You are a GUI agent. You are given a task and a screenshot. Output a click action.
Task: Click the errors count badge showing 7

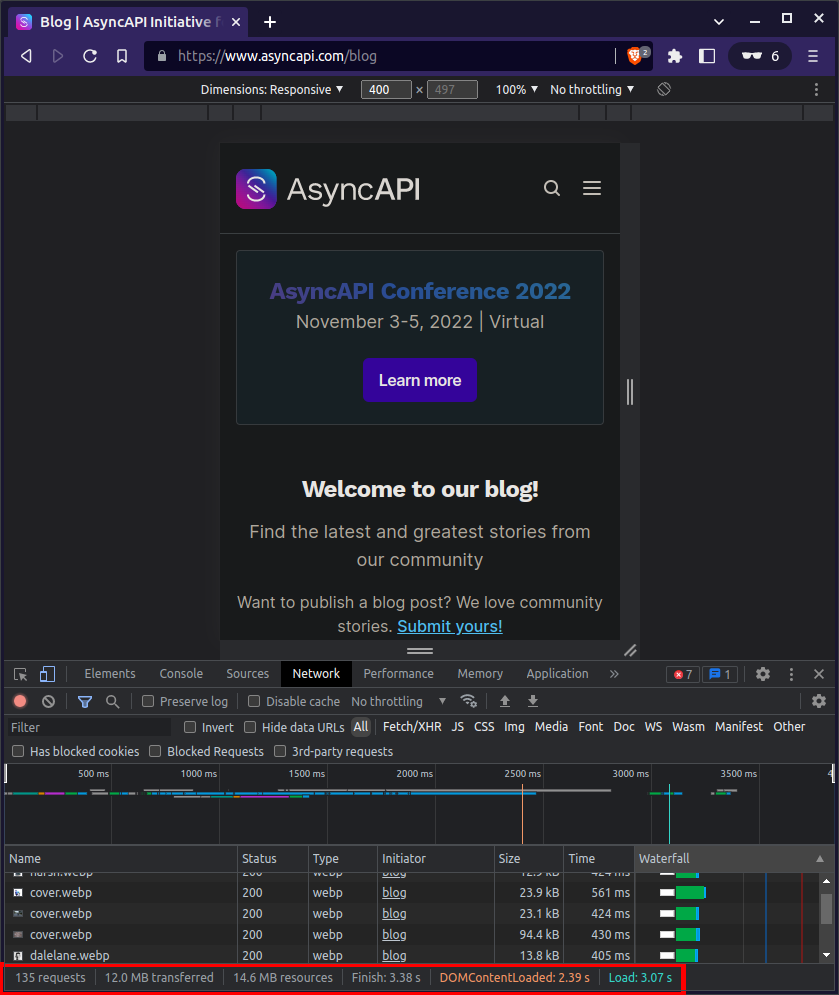pyautogui.click(x=683, y=674)
